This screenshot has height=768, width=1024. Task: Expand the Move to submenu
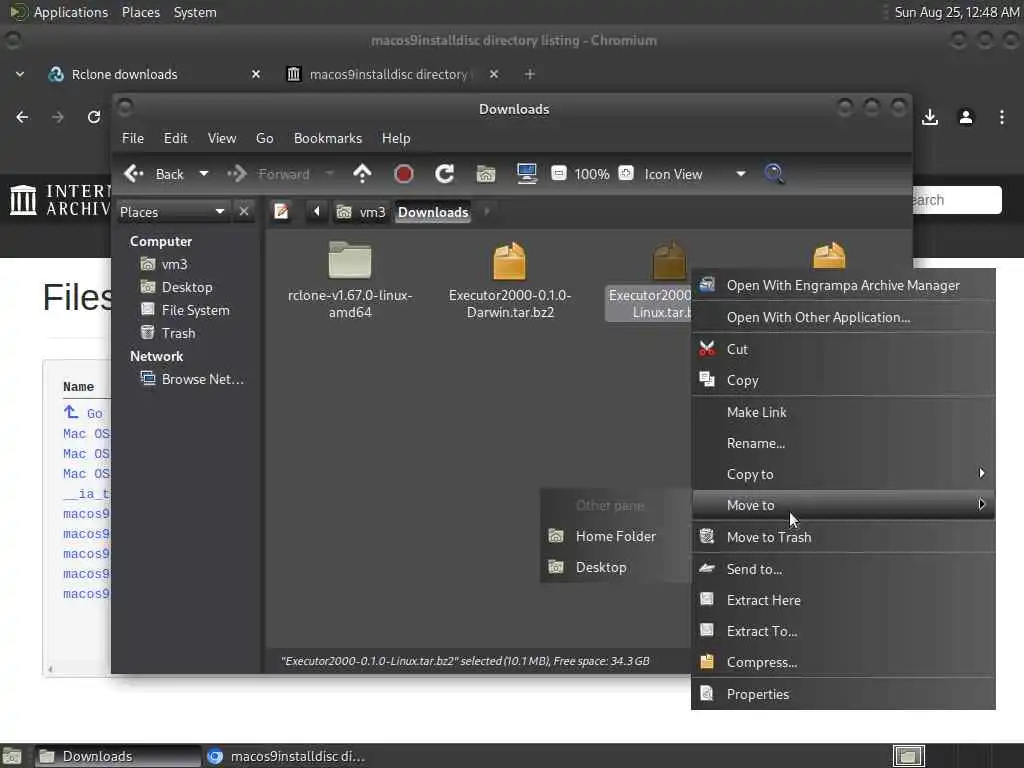click(843, 505)
